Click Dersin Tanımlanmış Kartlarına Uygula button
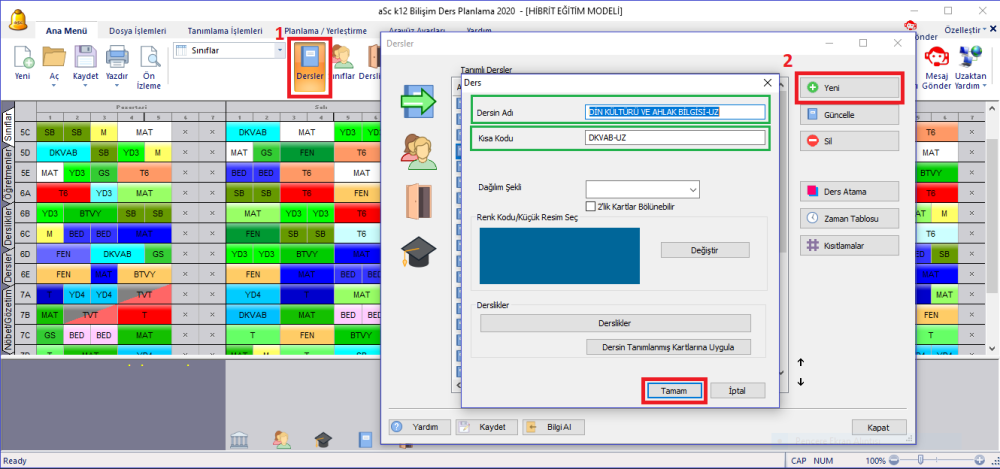Screen dimensions: 1000x469 point(668,348)
